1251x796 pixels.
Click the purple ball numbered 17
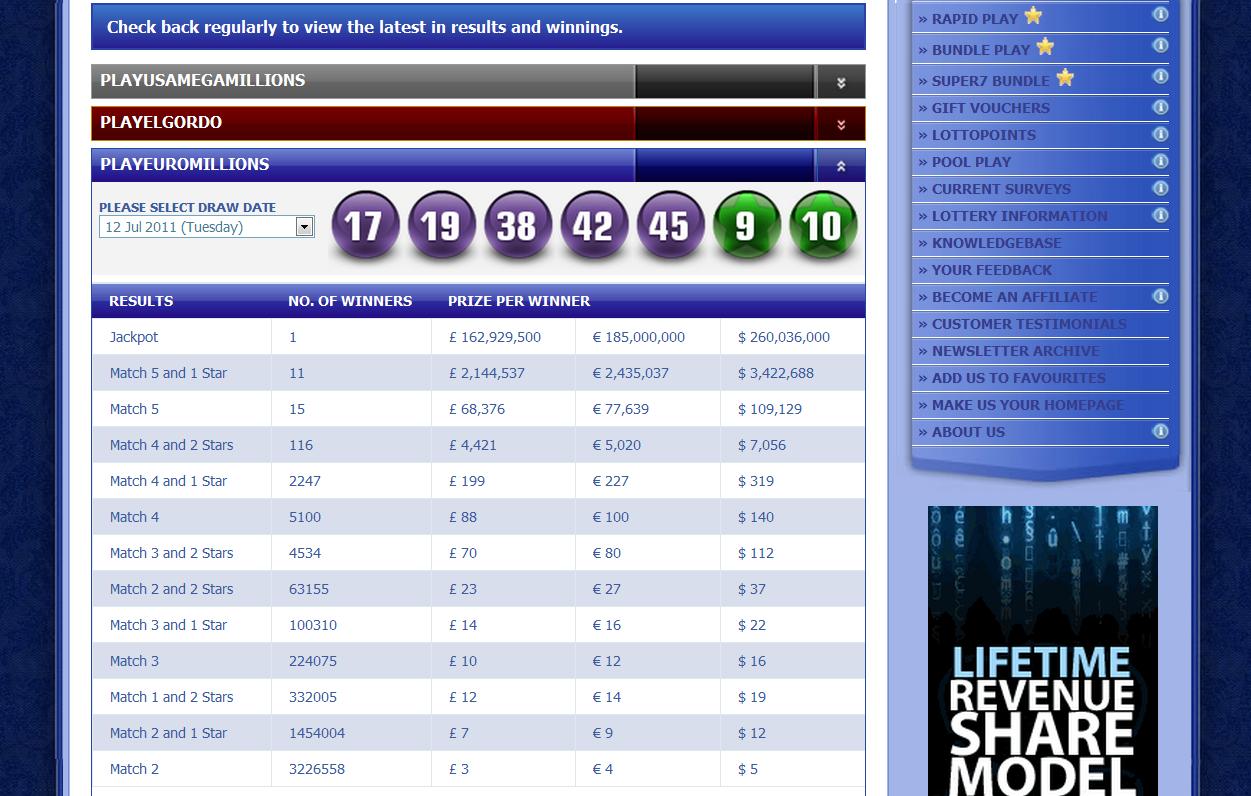(x=365, y=226)
